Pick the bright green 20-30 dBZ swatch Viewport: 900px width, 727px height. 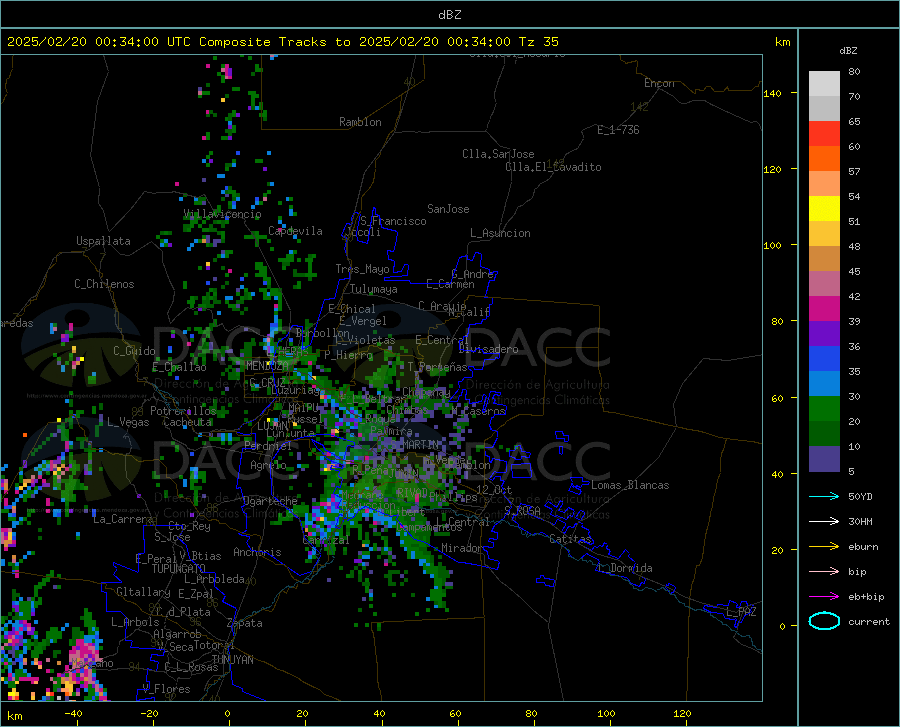[x=824, y=409]
